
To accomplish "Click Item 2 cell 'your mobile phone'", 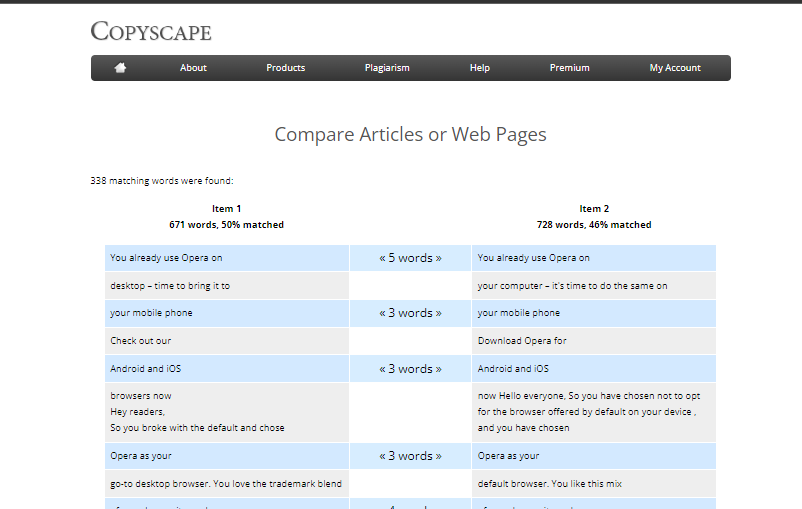I will tap(594, 313).
